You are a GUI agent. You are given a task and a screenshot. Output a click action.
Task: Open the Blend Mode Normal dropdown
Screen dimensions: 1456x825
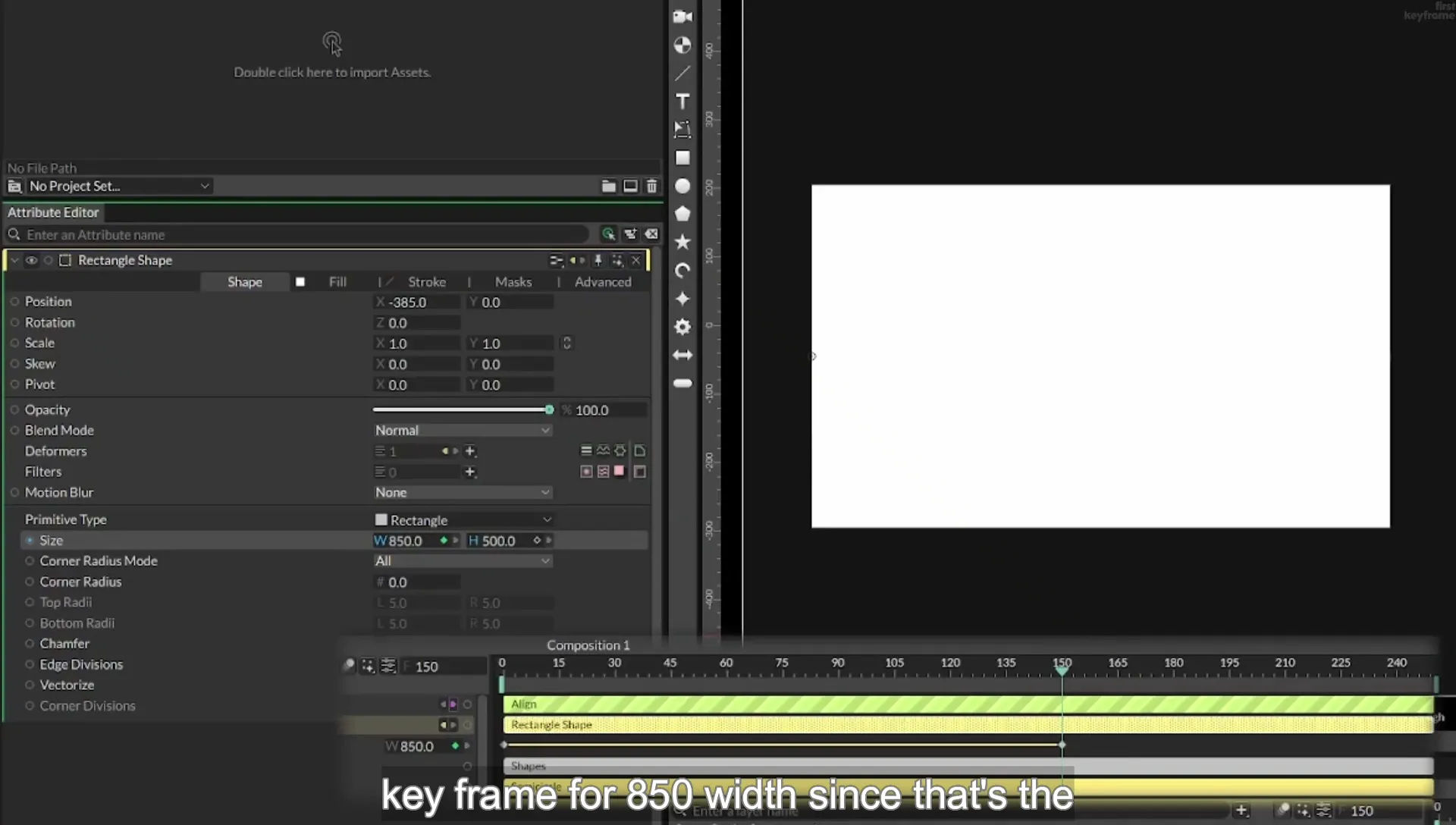[463, 430]
